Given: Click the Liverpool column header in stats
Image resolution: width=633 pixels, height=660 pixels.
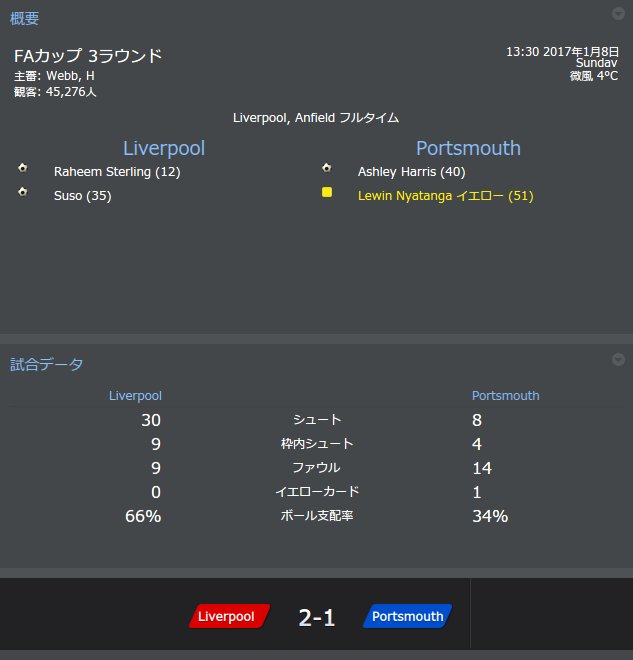Looking at the screenshot, I should click(x=135, y=396).
